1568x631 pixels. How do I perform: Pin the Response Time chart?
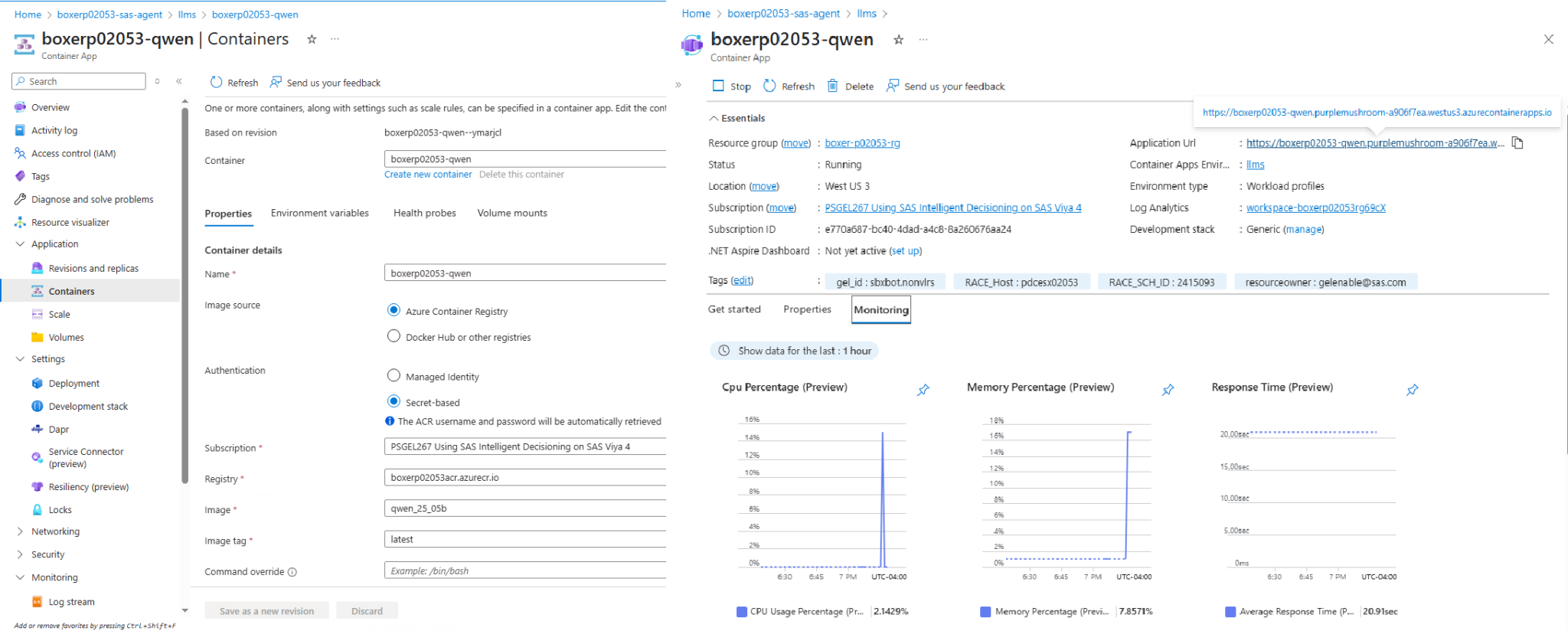tap(1413, 390)
